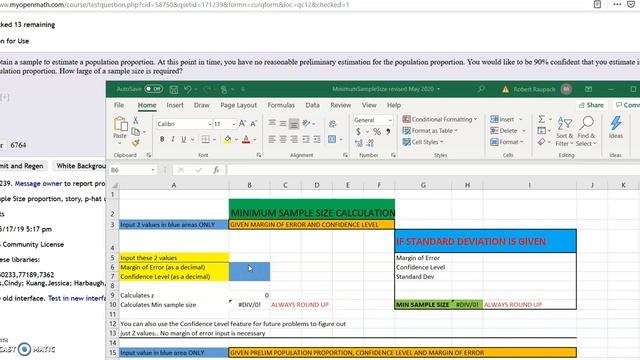
Task: Clear cells with the eraser icon
Action: tap(542, 142)
